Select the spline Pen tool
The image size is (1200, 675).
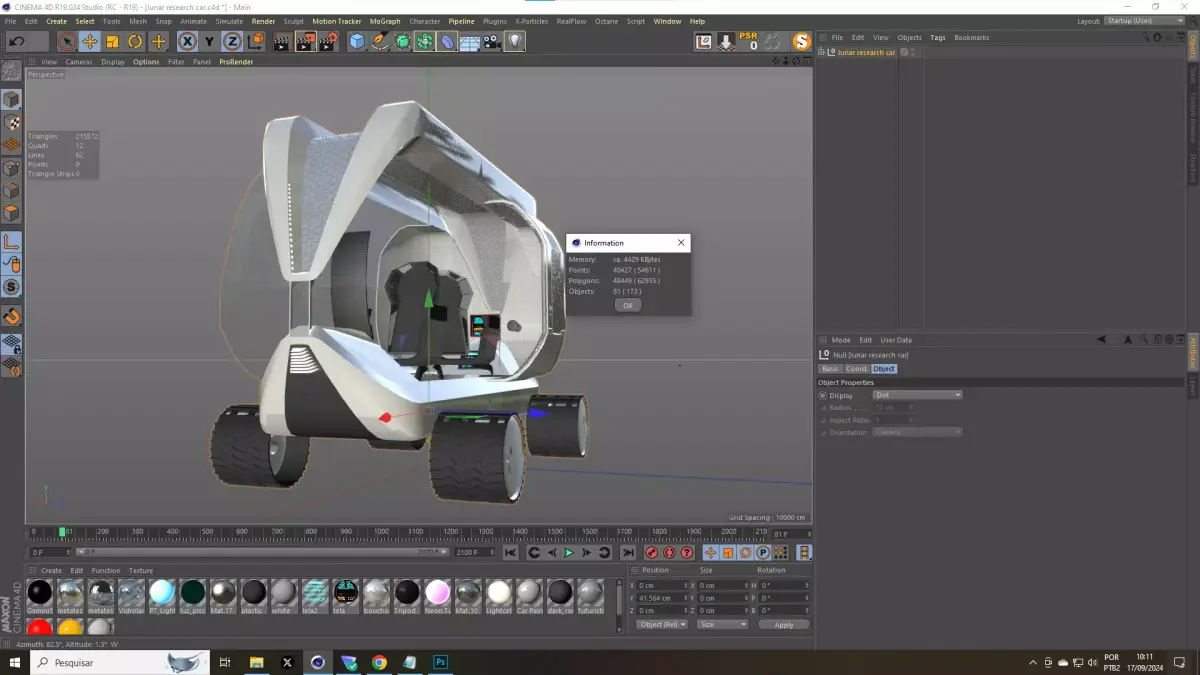click(380, 41)
